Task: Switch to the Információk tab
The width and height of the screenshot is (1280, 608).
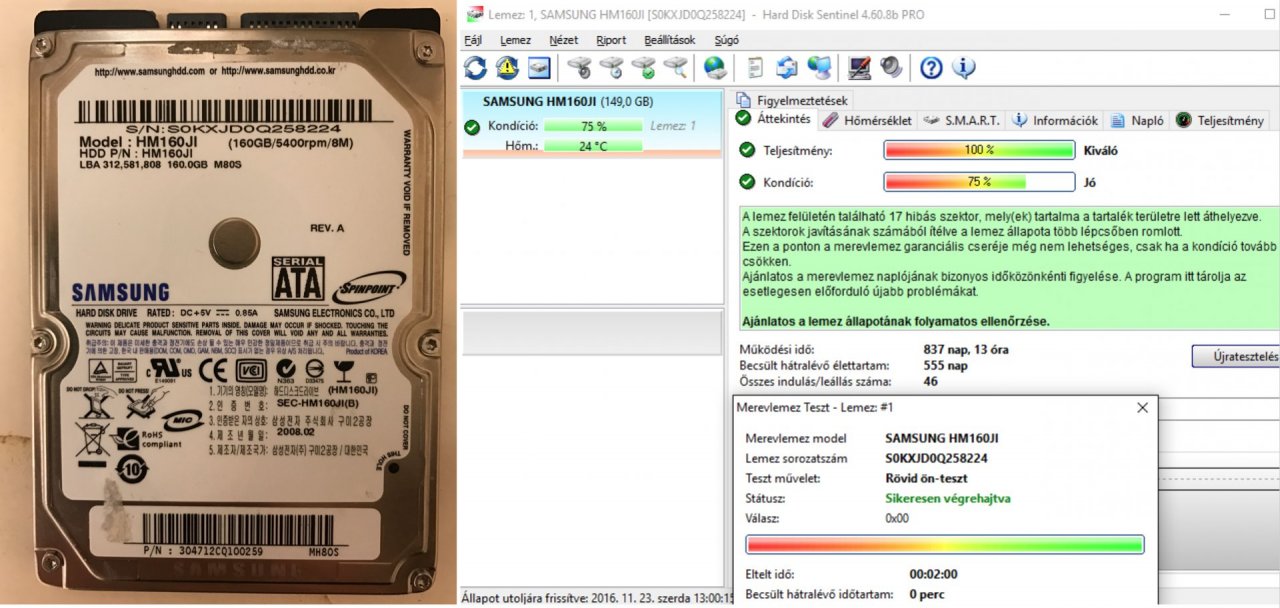Action: tap(1055, 120)
